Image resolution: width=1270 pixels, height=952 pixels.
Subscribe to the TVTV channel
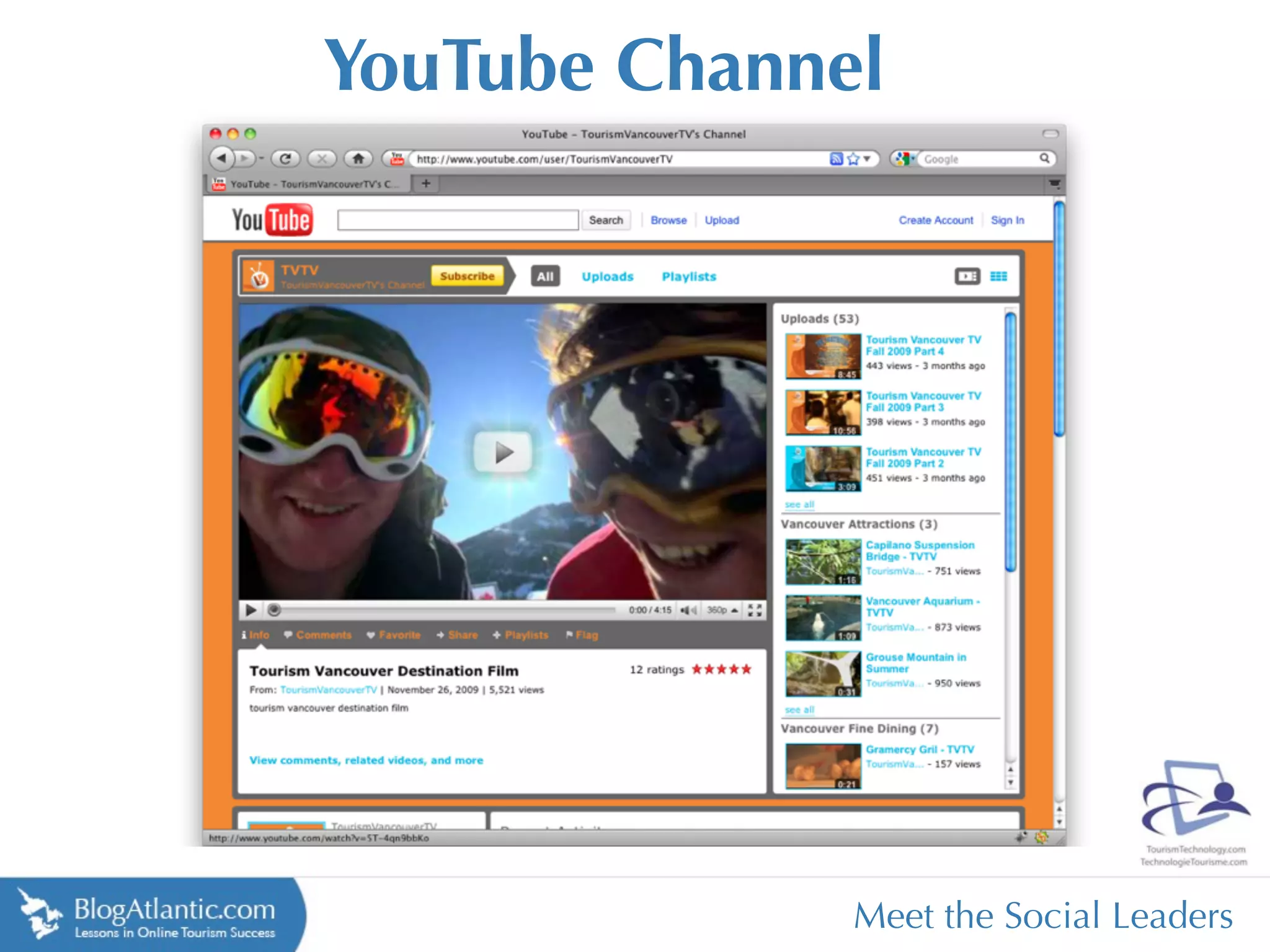pyautogui.click(x=467, y=276)
